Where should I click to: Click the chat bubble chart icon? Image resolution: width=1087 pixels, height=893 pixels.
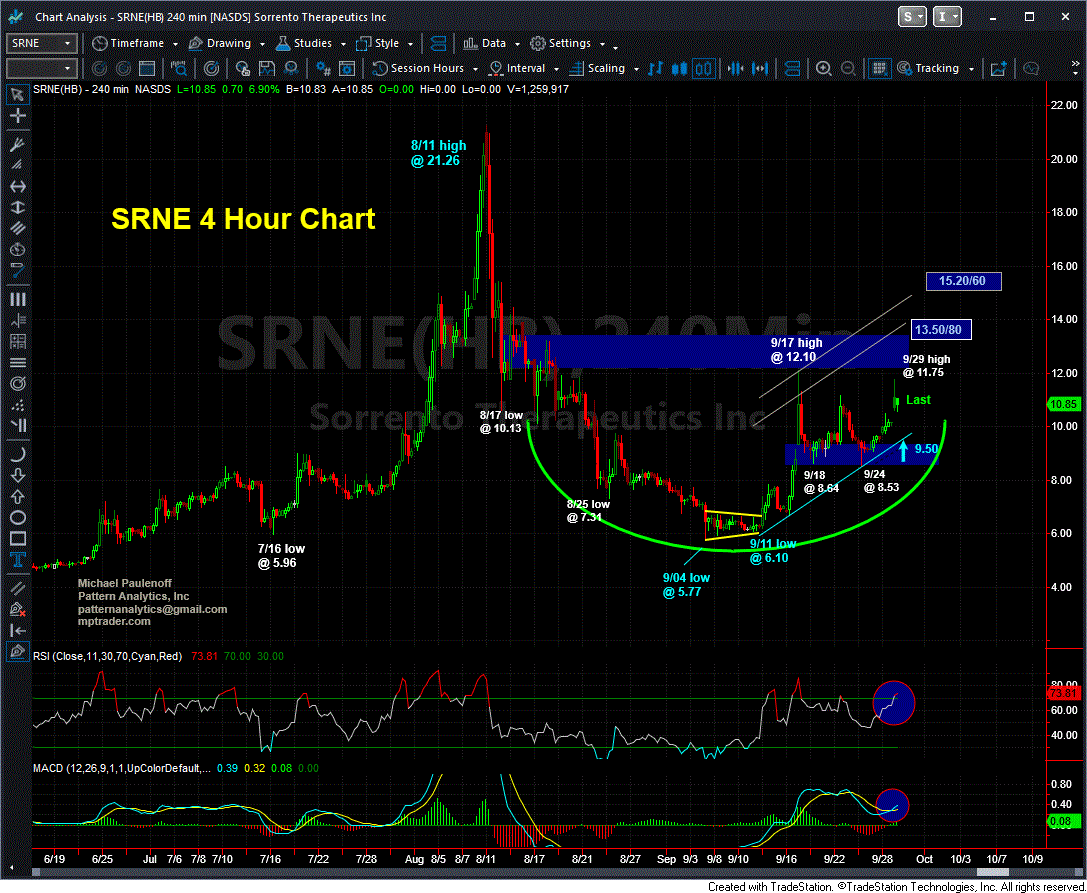click(1031, 69)
